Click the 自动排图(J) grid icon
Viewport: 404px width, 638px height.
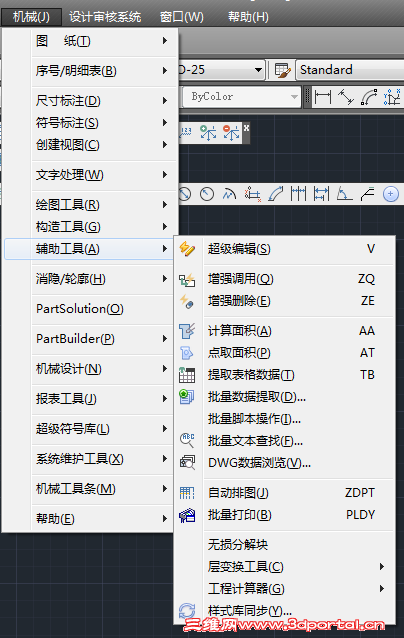coord(187,493)
